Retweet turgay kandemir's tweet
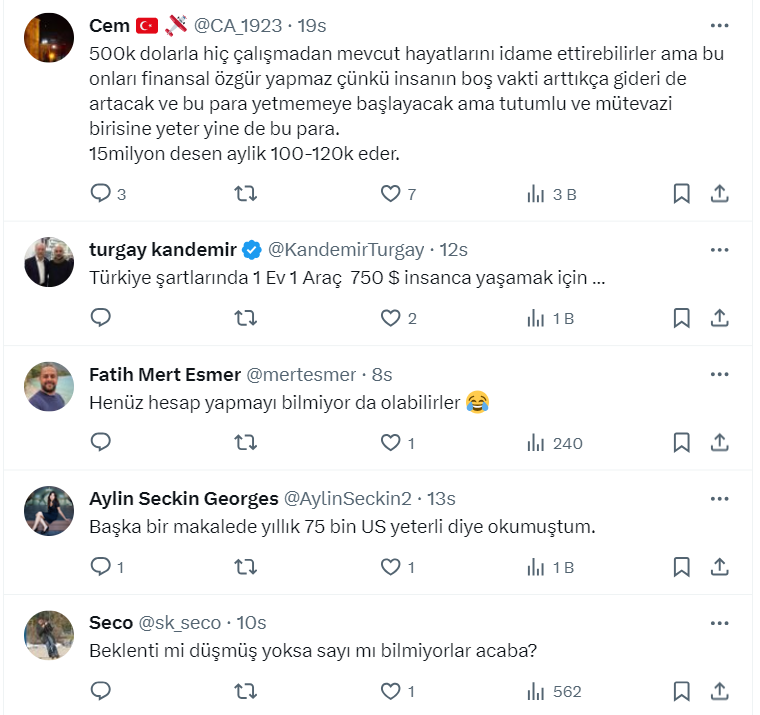The height and width of the screenshot is (715, 760). tap(245, 319)
